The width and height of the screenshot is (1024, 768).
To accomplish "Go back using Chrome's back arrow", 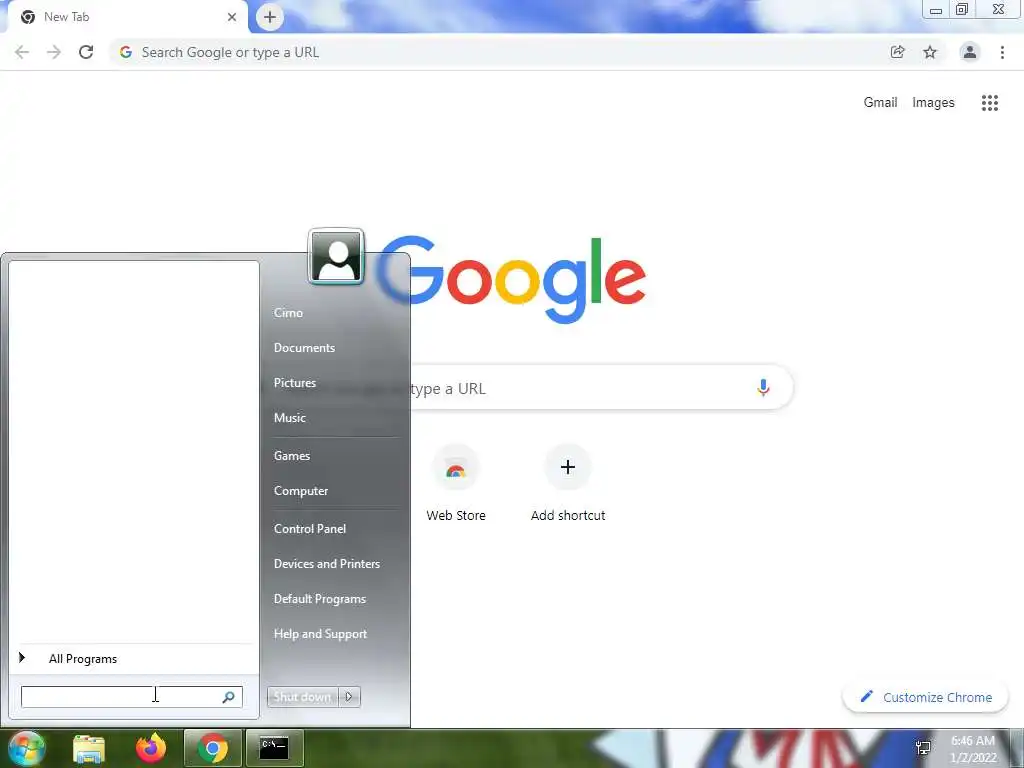I will [x=22, y=52].
